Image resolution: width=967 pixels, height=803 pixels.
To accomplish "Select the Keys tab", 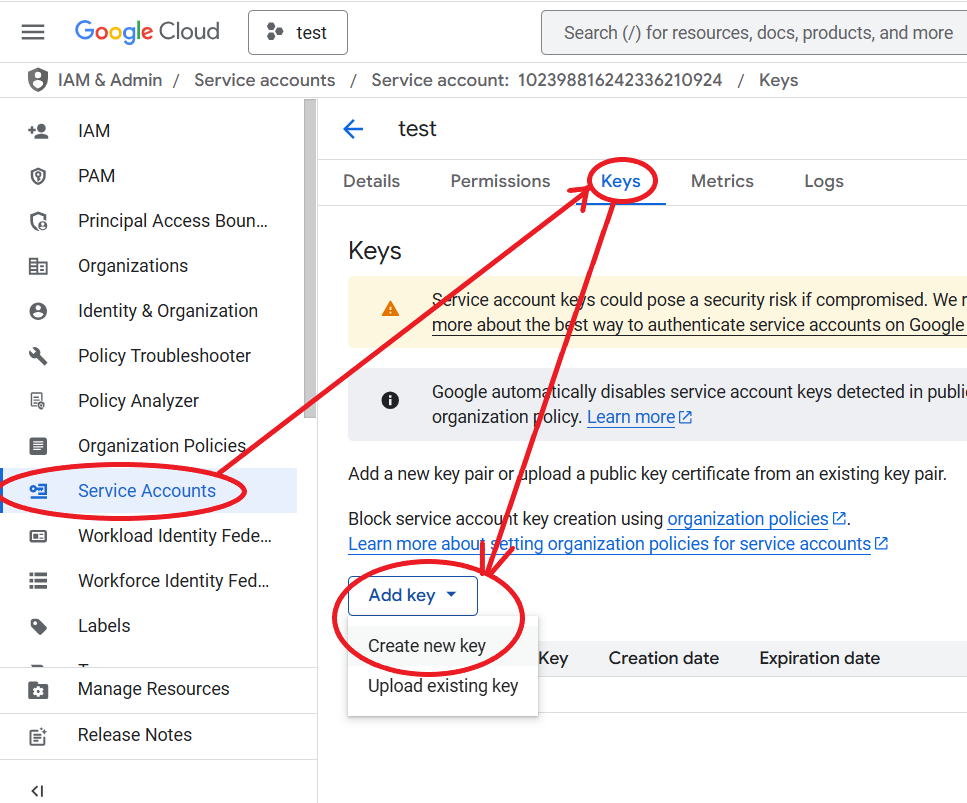I will pyautogui.click(x=621, y=181).
